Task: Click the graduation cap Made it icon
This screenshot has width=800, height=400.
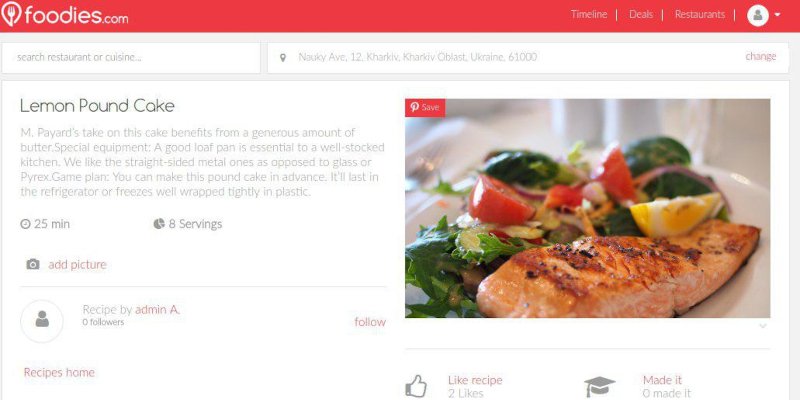Action: (x=599, y=386)
